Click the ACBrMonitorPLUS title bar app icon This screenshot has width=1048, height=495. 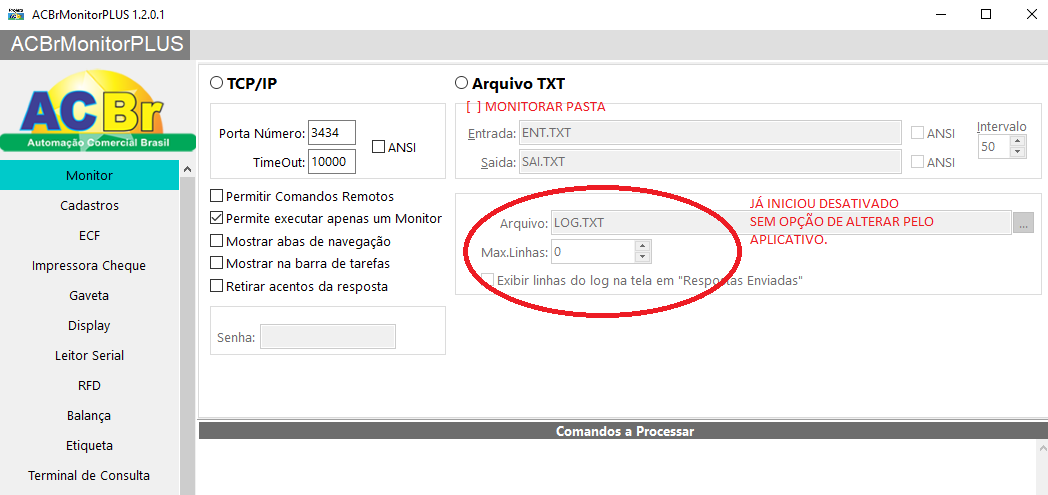(15, 14)
